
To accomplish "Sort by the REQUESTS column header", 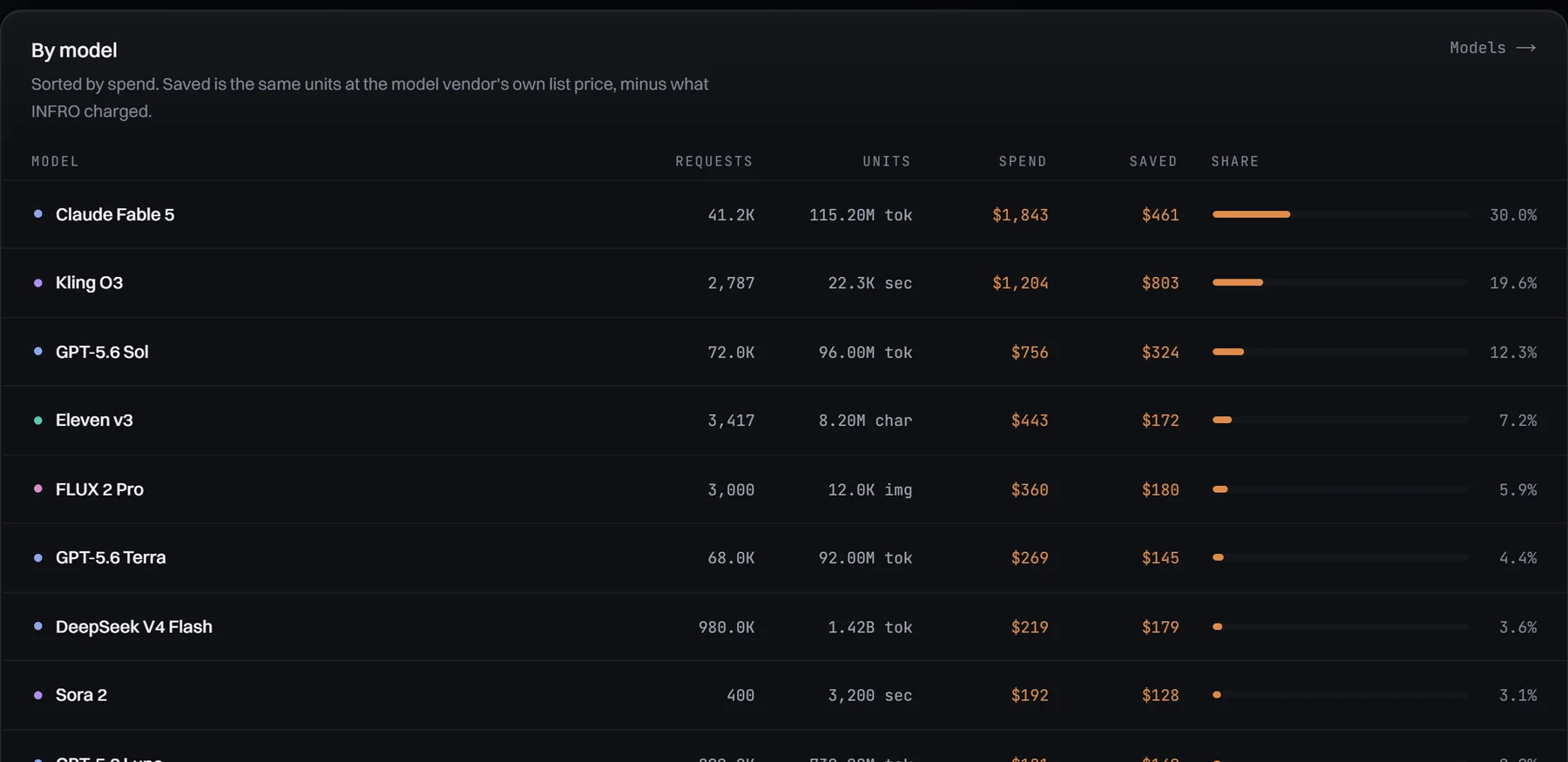I will pyautogui.click(x=714, y=161).
